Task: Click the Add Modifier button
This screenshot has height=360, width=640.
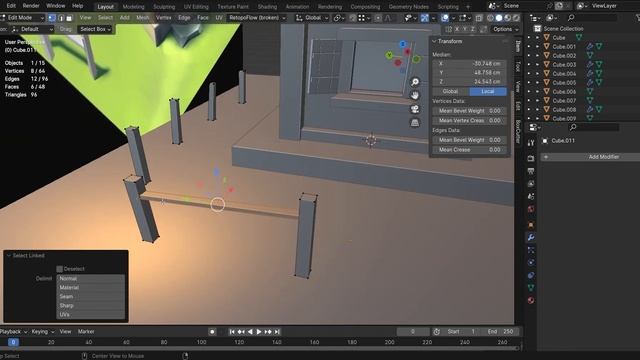Action: tap(591, 157)
